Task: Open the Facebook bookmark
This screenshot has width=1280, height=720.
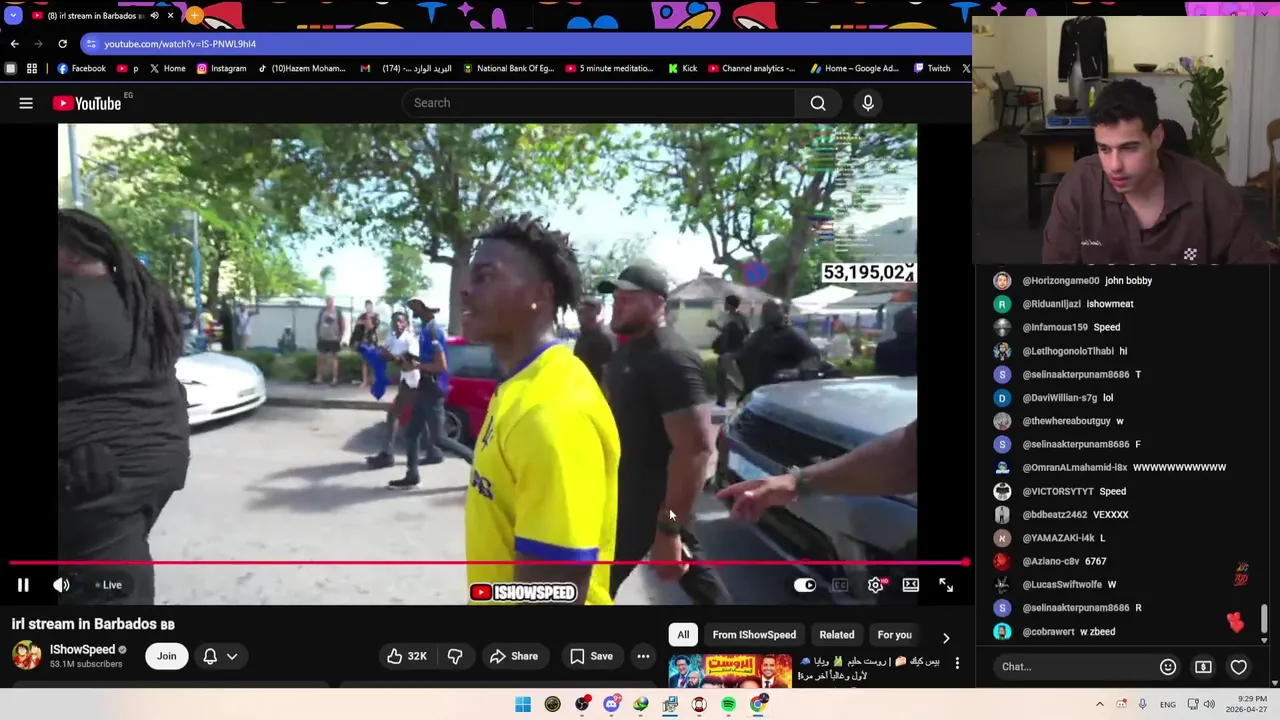Action: point(81,69)
